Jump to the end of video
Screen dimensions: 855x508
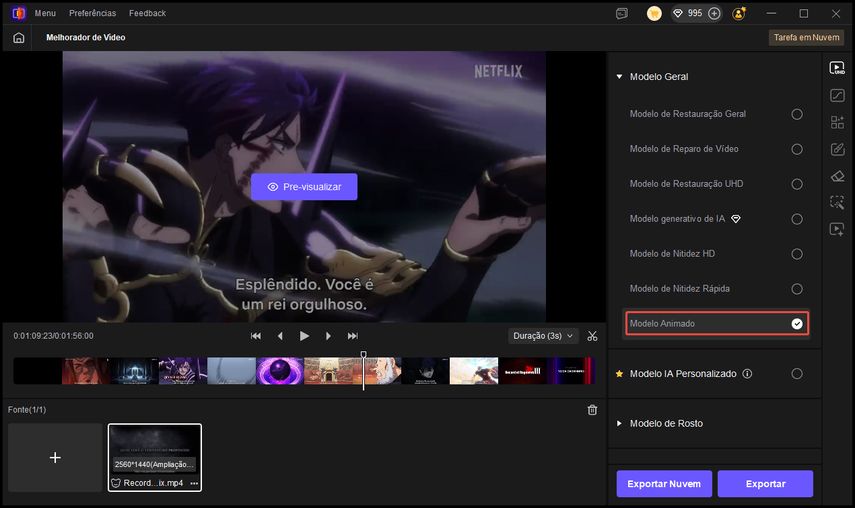(x=353, y=336)
